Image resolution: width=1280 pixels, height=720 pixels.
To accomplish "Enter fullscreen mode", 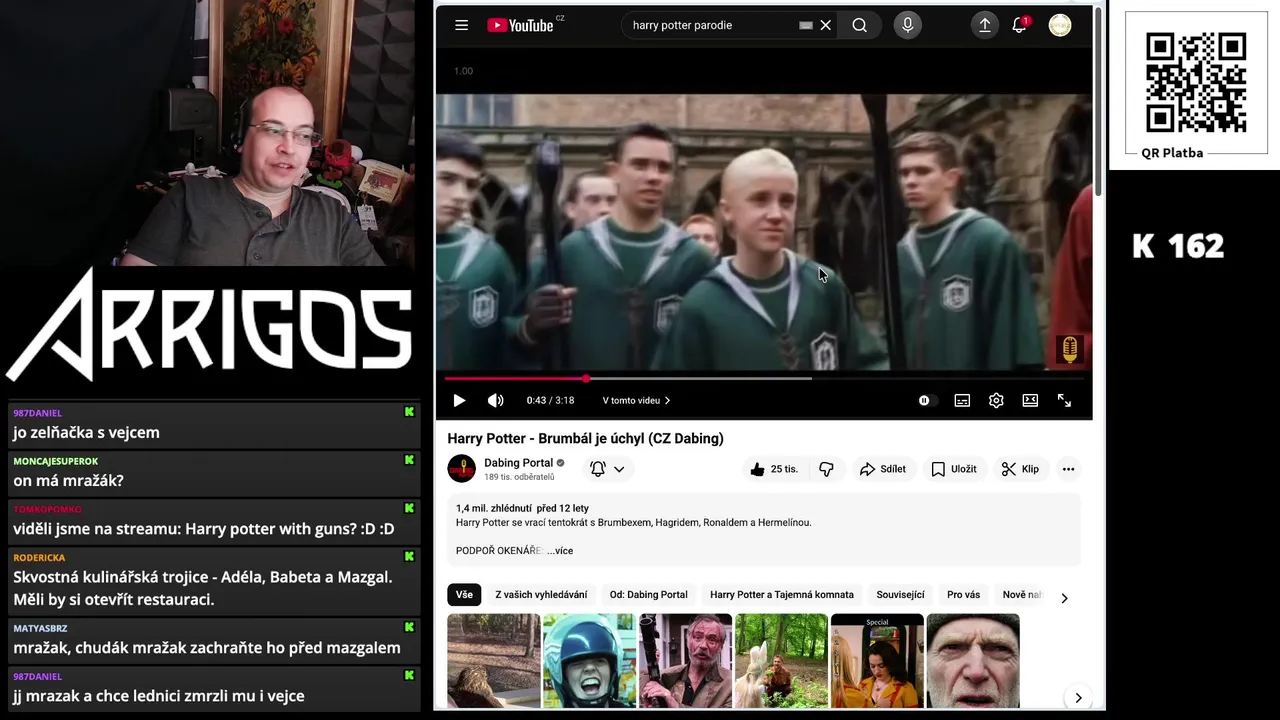I will pos(1064,400).
